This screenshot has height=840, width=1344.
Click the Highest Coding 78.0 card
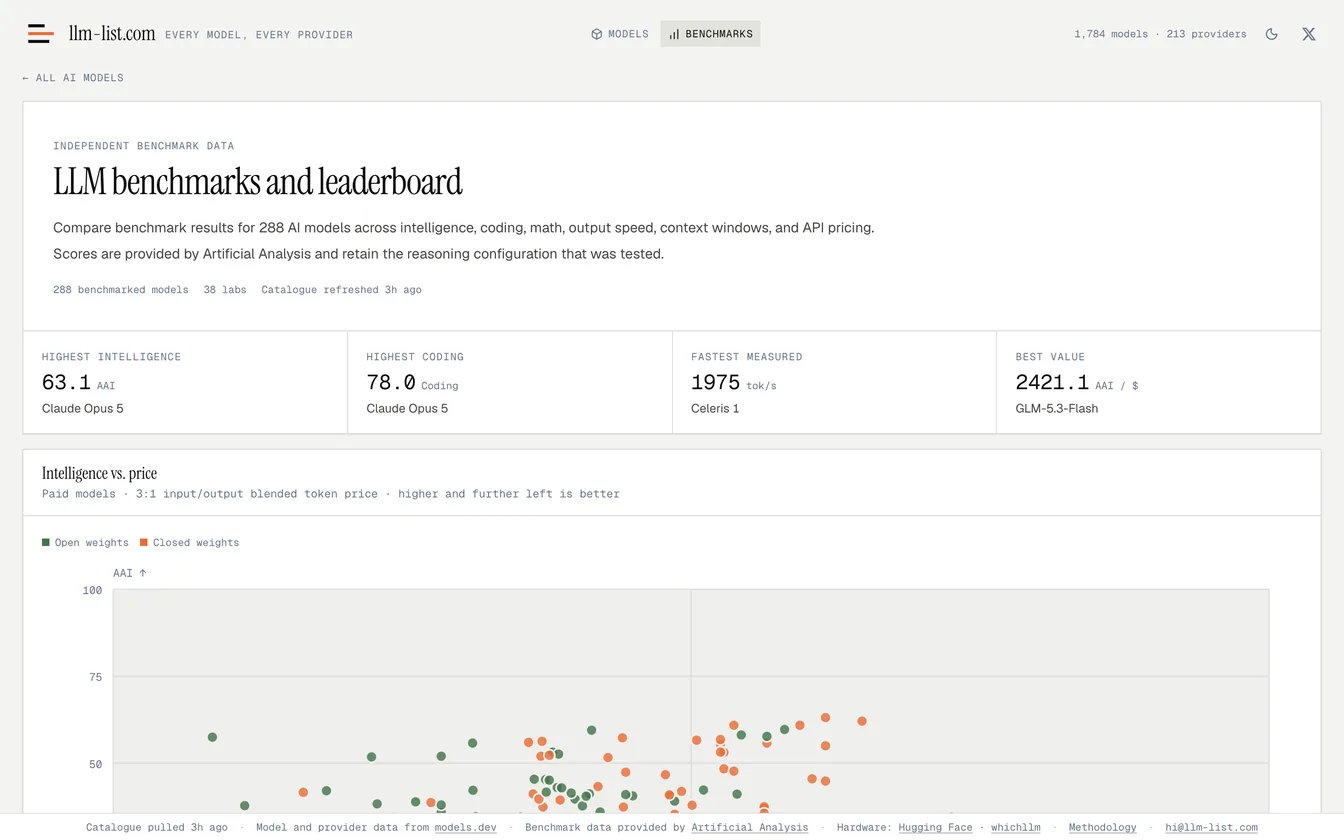click(x=510, y=382)
